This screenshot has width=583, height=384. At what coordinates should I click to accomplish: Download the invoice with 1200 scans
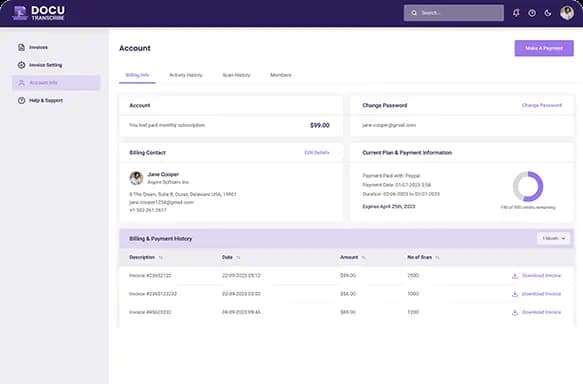pos(541,312)
